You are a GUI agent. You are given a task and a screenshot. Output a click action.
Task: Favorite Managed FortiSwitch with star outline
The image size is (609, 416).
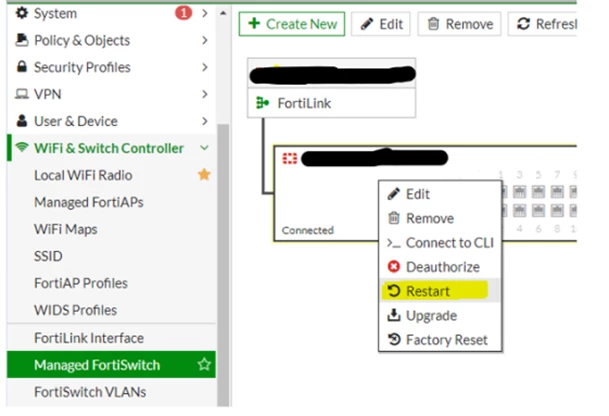[x=204, y=364]
